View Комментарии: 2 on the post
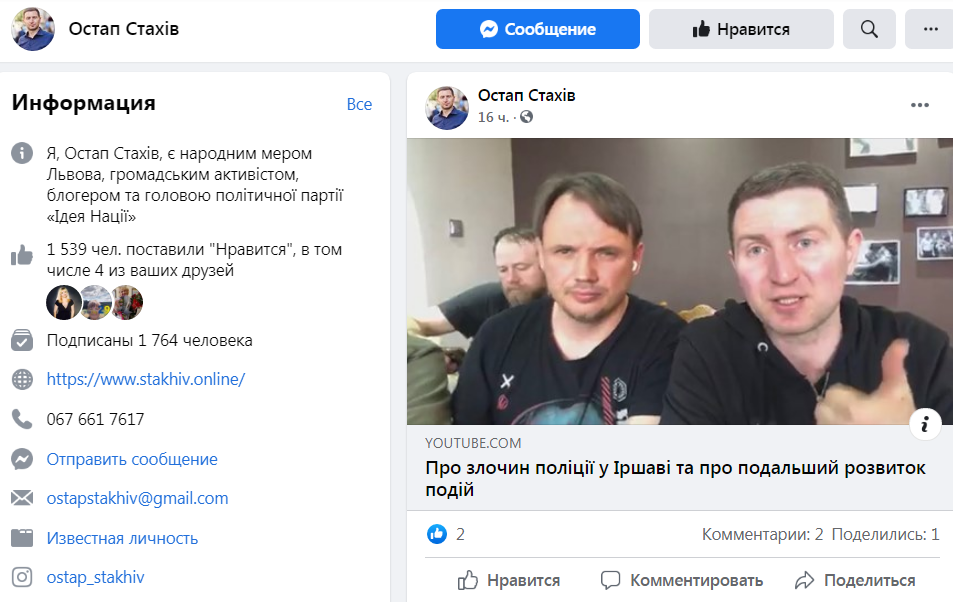This screenshot has width=953, height=602. tap(762, 535)
